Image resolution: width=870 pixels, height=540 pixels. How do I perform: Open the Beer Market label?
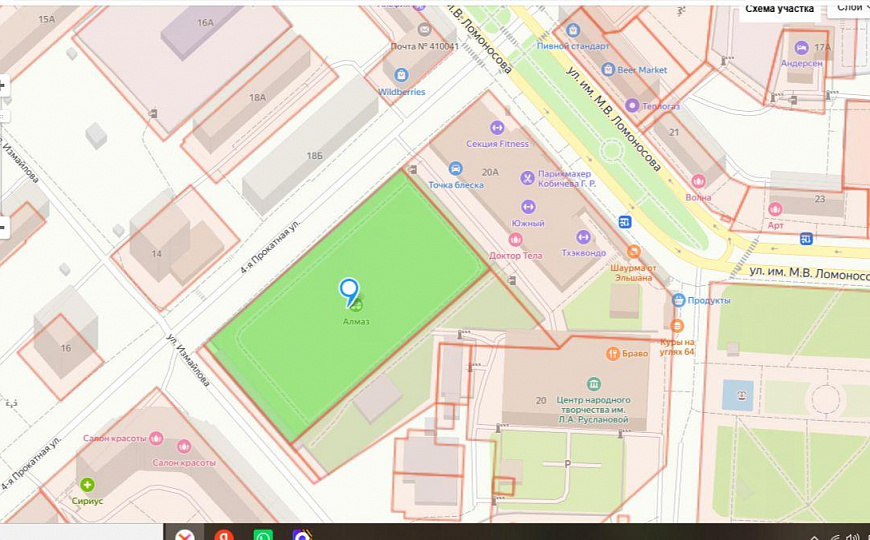click(x=642, y=70)
